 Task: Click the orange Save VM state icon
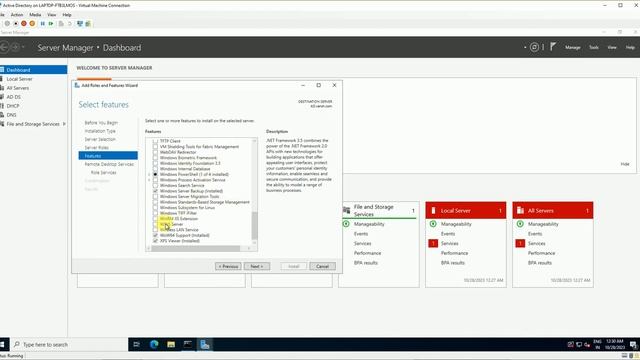[x=32, y=24]
